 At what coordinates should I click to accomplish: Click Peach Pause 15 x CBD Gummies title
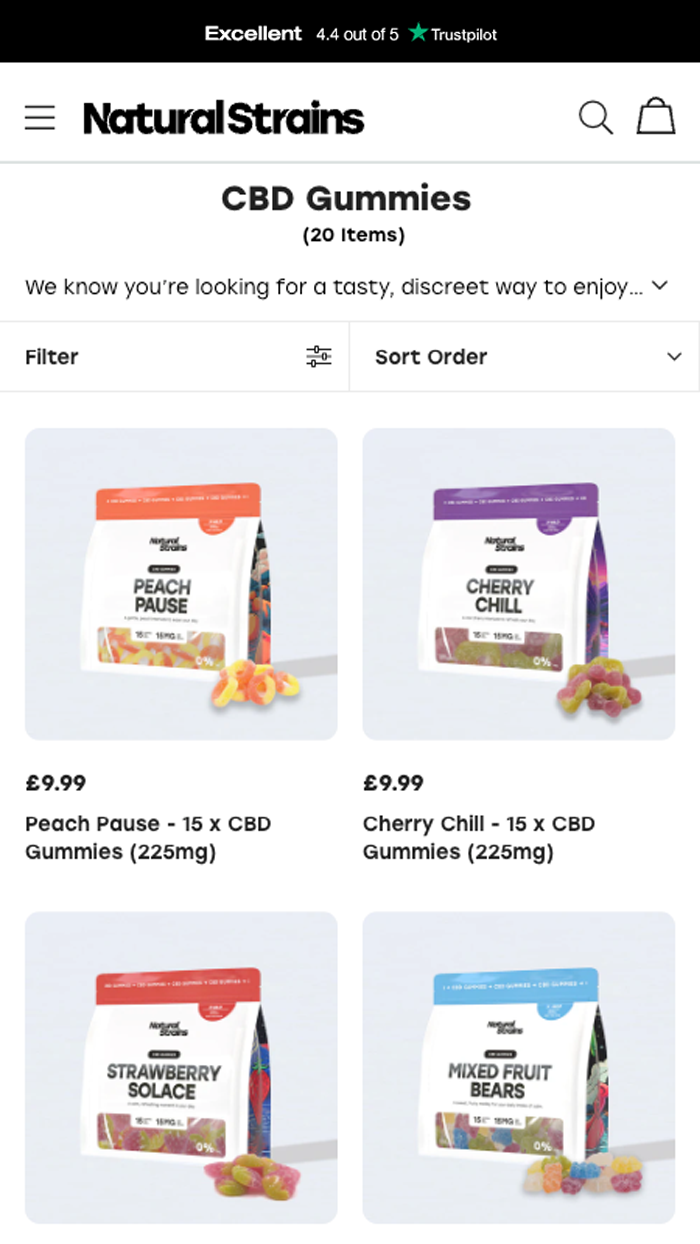(148, 838)
